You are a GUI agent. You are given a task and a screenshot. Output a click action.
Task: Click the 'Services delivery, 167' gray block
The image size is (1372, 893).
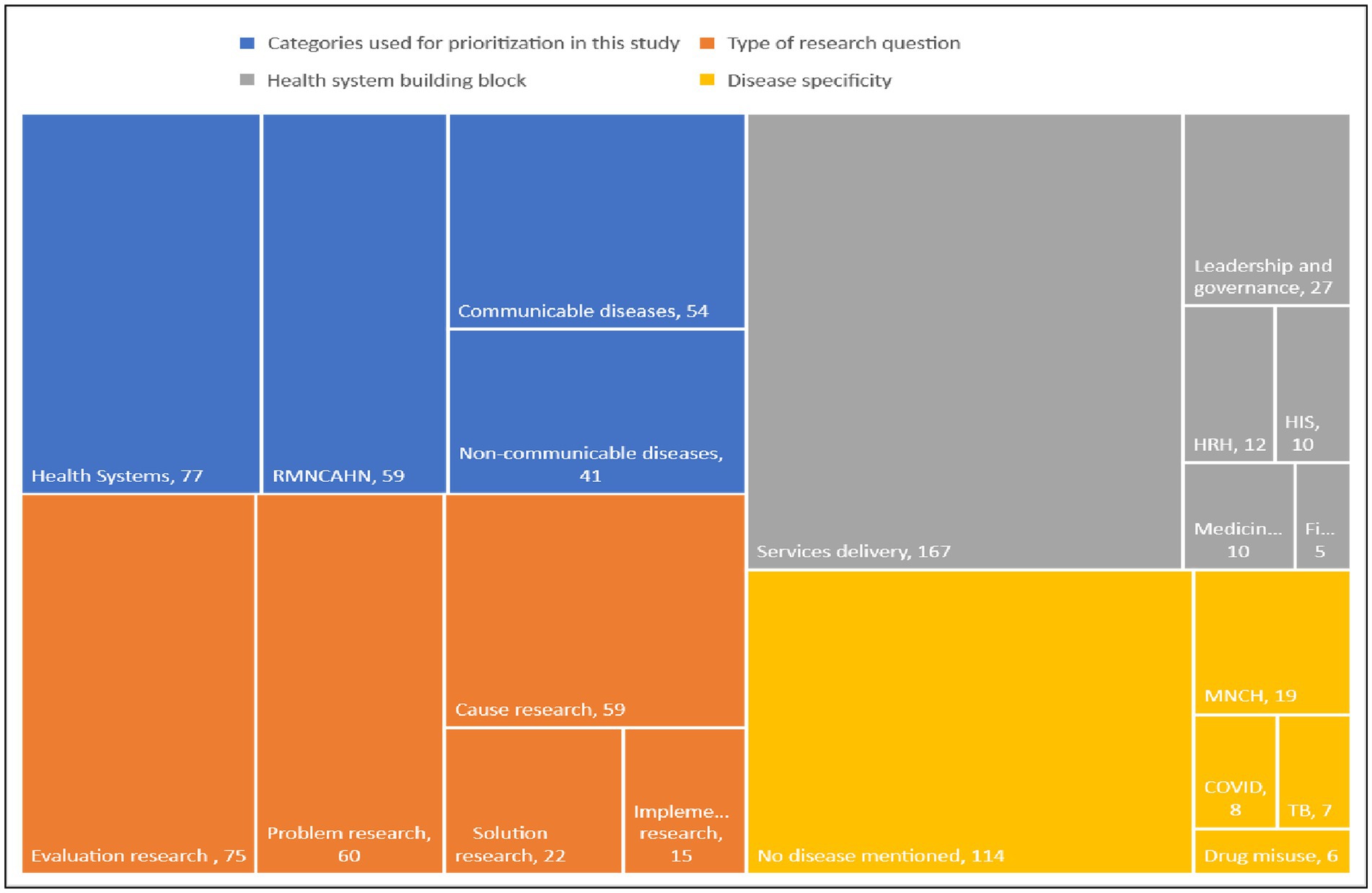point(964,341)
